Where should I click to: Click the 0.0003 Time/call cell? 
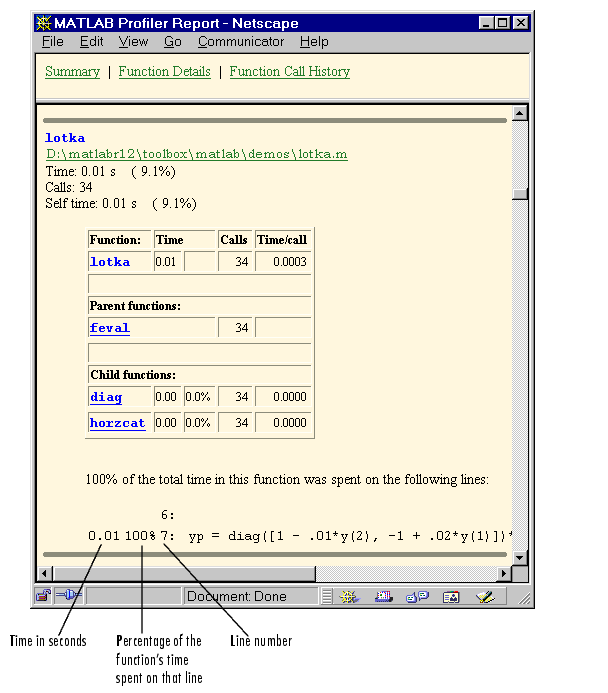click(283, 262)
